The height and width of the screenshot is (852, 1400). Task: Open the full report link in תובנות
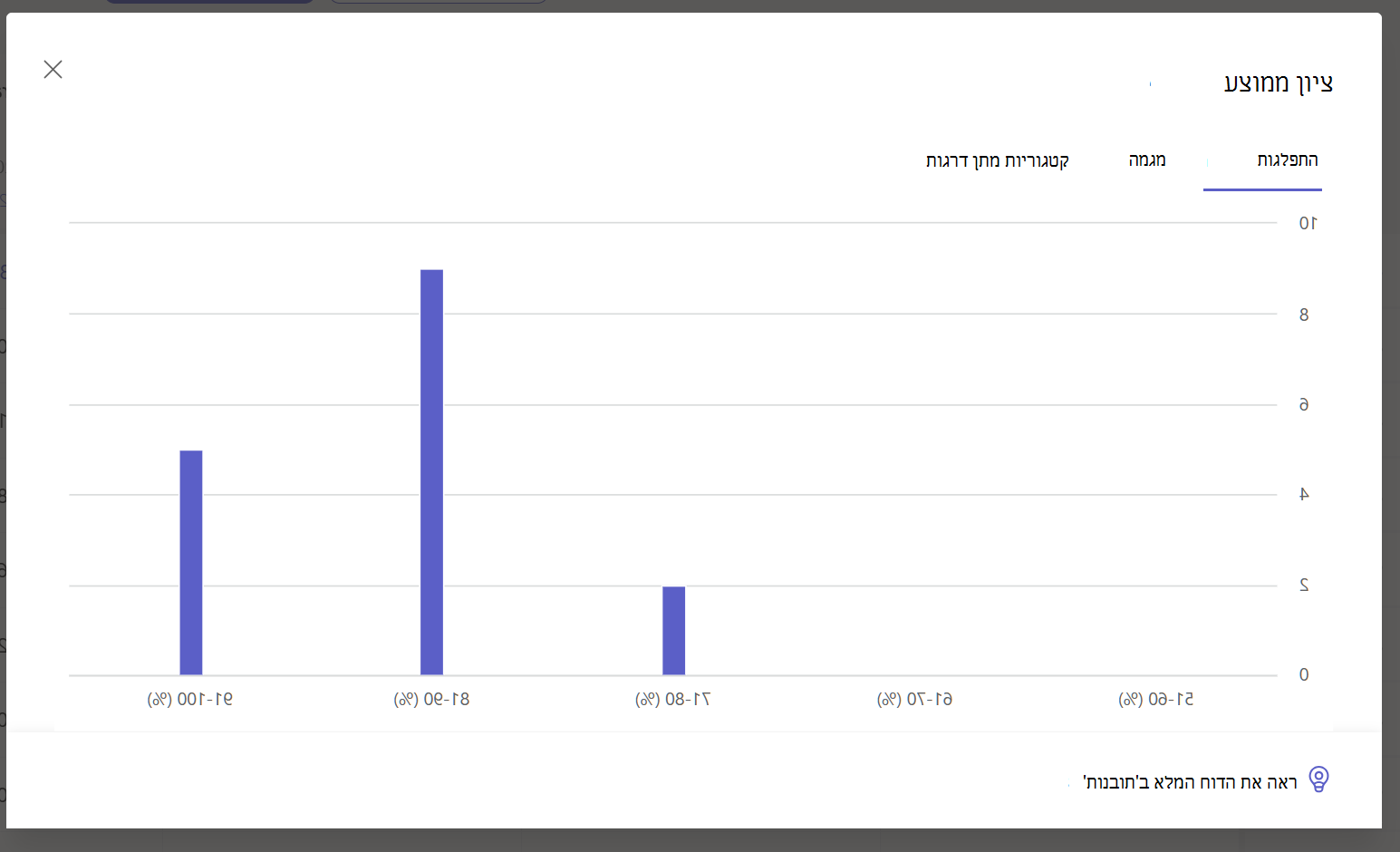point(1190,782)
